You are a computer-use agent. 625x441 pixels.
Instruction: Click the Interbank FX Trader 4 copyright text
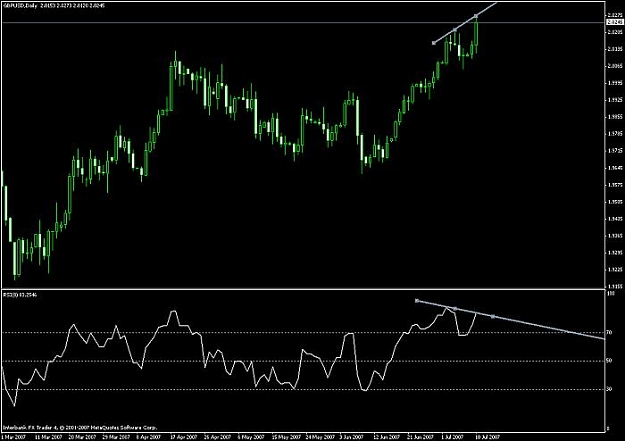pos(80,427)
